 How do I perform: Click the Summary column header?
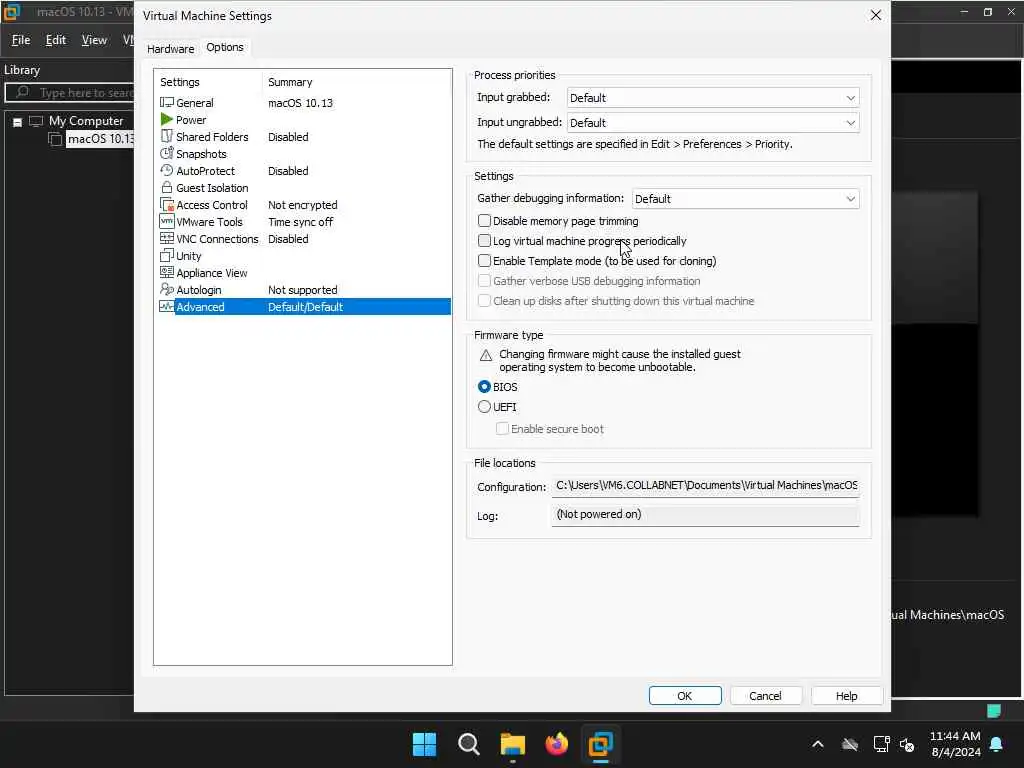(x=290, y=82)
